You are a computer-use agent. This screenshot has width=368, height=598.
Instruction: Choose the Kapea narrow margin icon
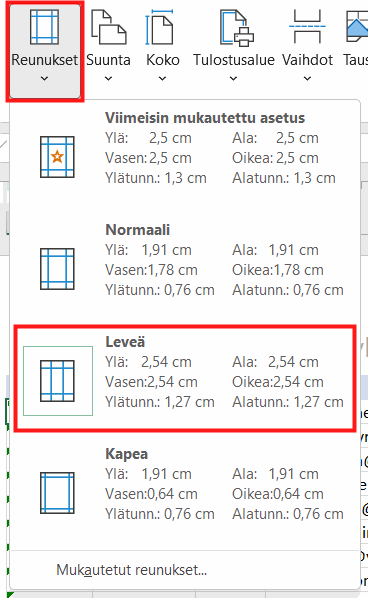(57, 493)
